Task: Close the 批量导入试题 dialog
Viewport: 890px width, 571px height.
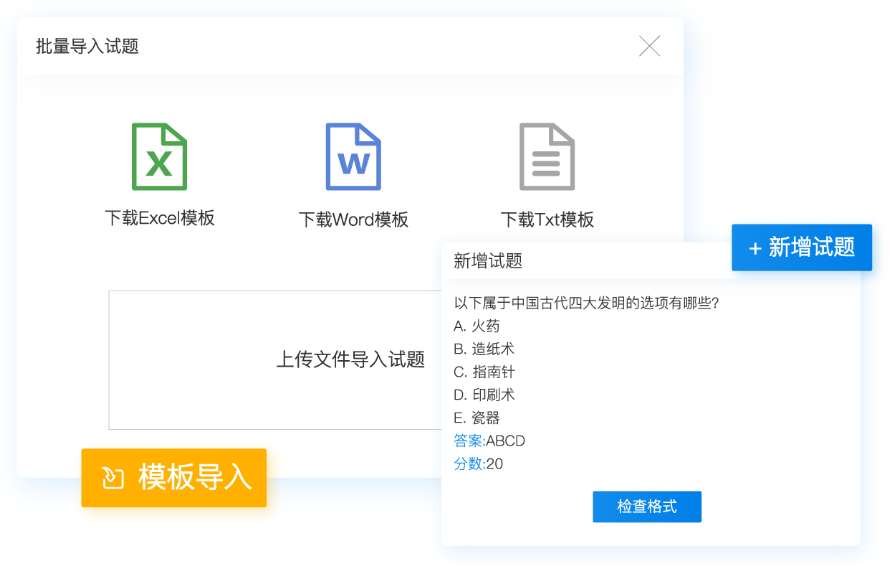Action: pyautogui.click(x=650, y=46)
